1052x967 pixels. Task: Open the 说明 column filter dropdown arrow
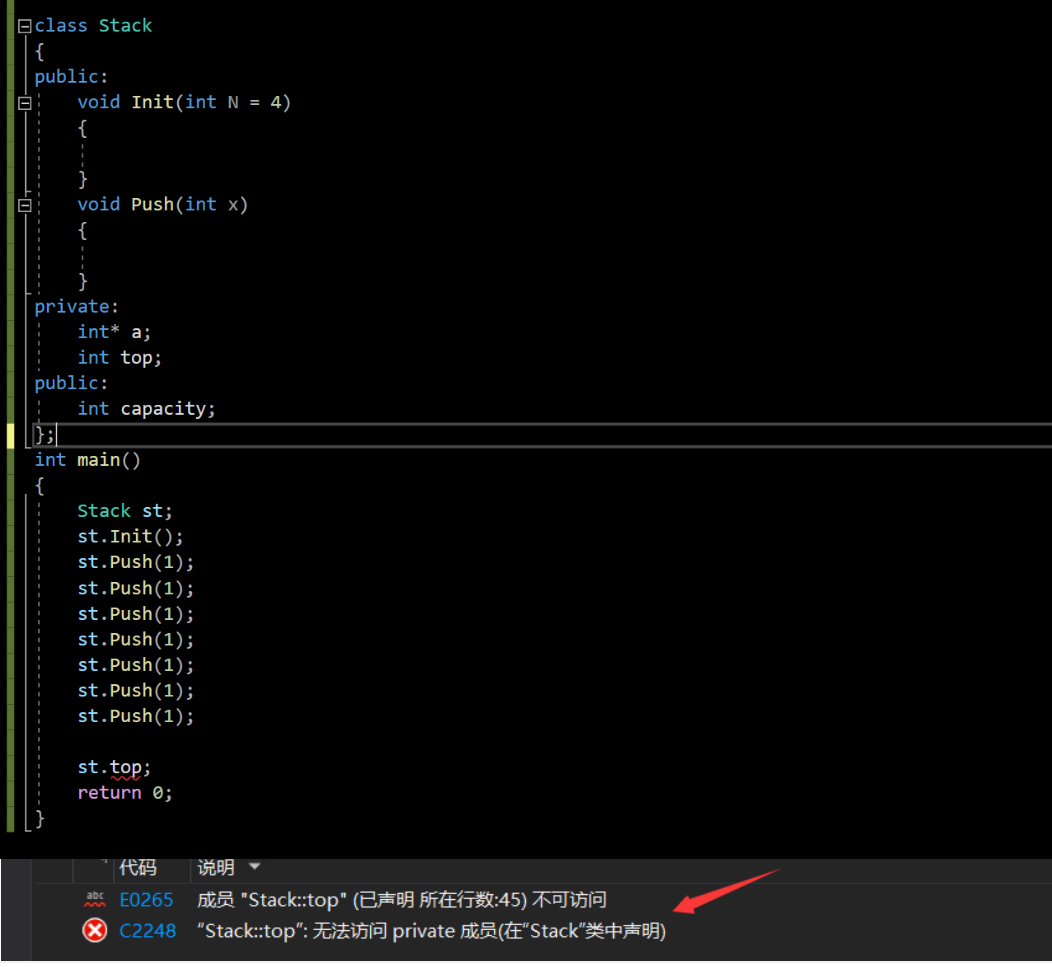pyautogui.click(x=254, y=866)
